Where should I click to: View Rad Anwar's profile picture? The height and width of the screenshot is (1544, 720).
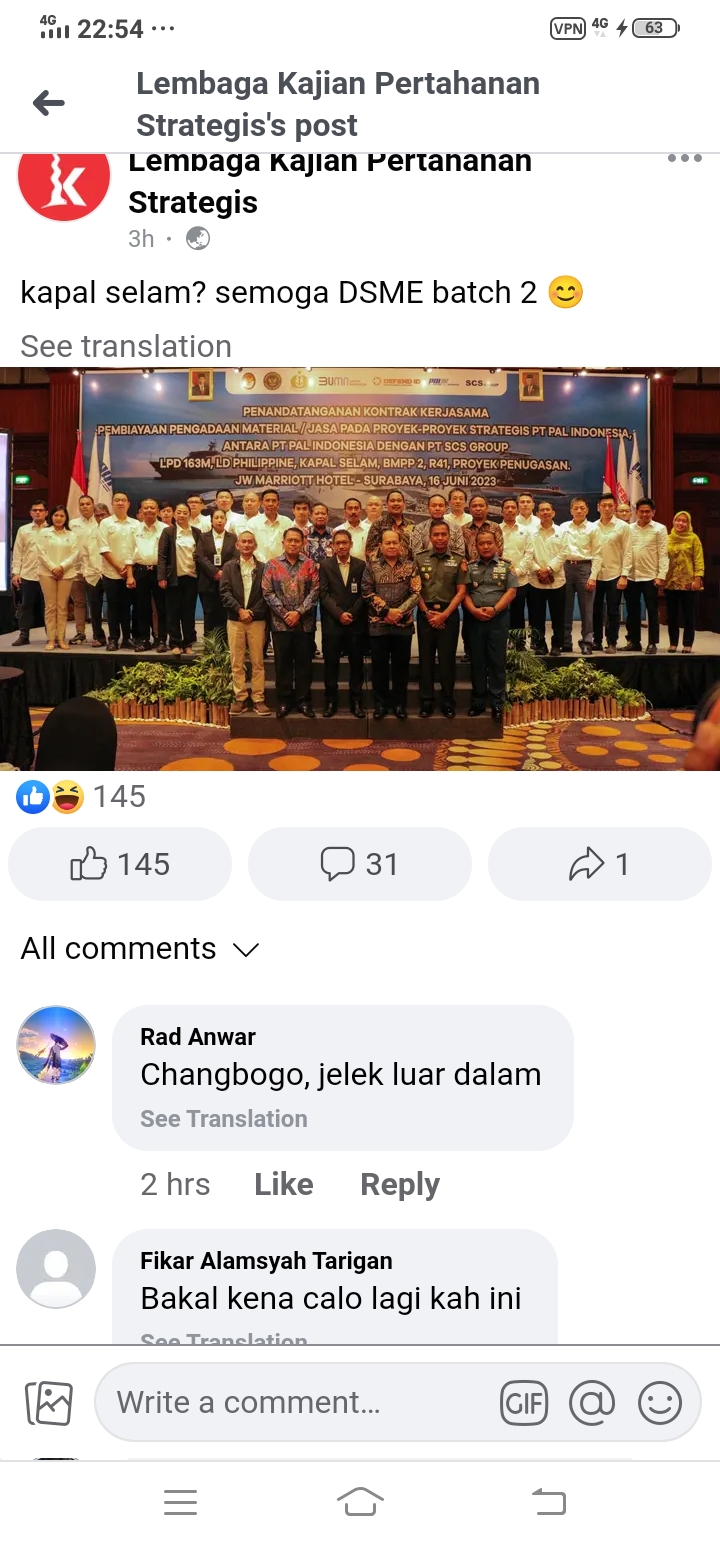56,1045
